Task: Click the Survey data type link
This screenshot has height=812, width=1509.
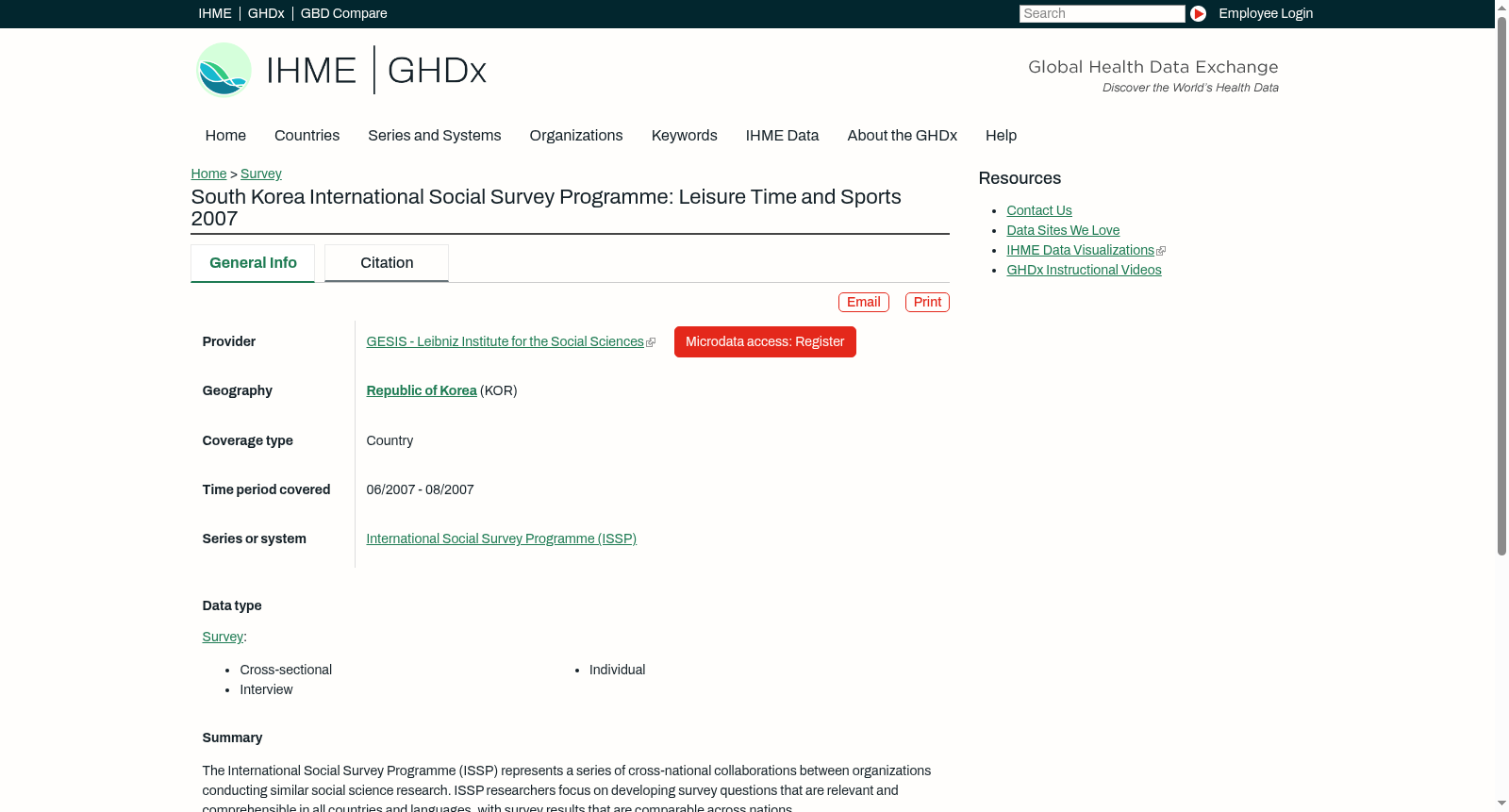Action: pyautogui.click(x=223, y=637)
